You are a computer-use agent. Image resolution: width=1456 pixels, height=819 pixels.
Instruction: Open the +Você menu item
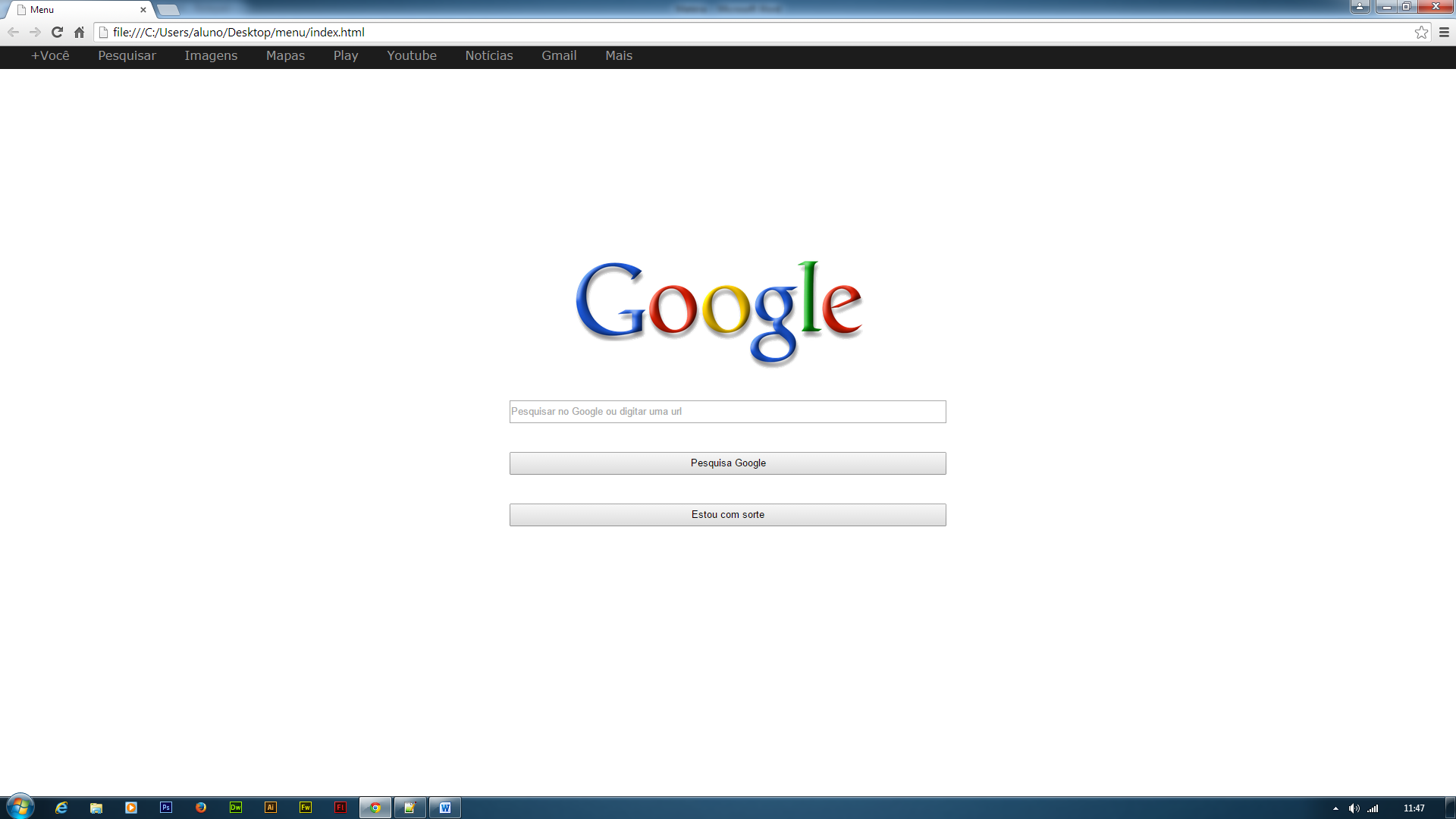50,55
